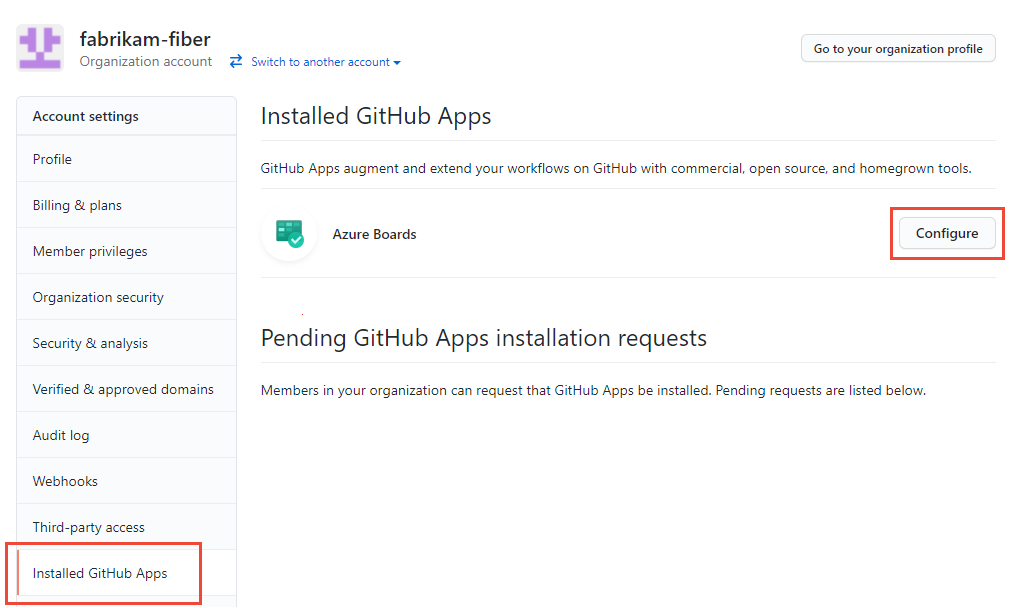Screen dimensions: 1012x608
Task: Select "Billing & plans" in sidebar
Action: click(x=77, y=204)
